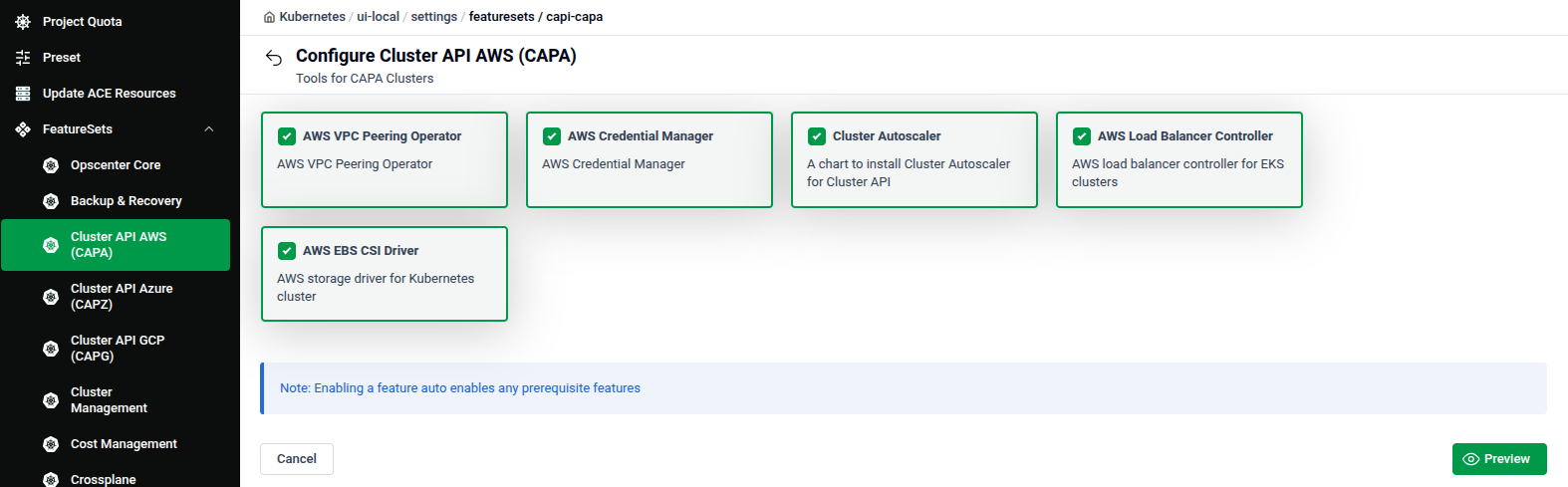Click the Configure Cluster API AWS (CAPA) heading
Viewport: 1568px width, 487px height.
tap(436, 56)
